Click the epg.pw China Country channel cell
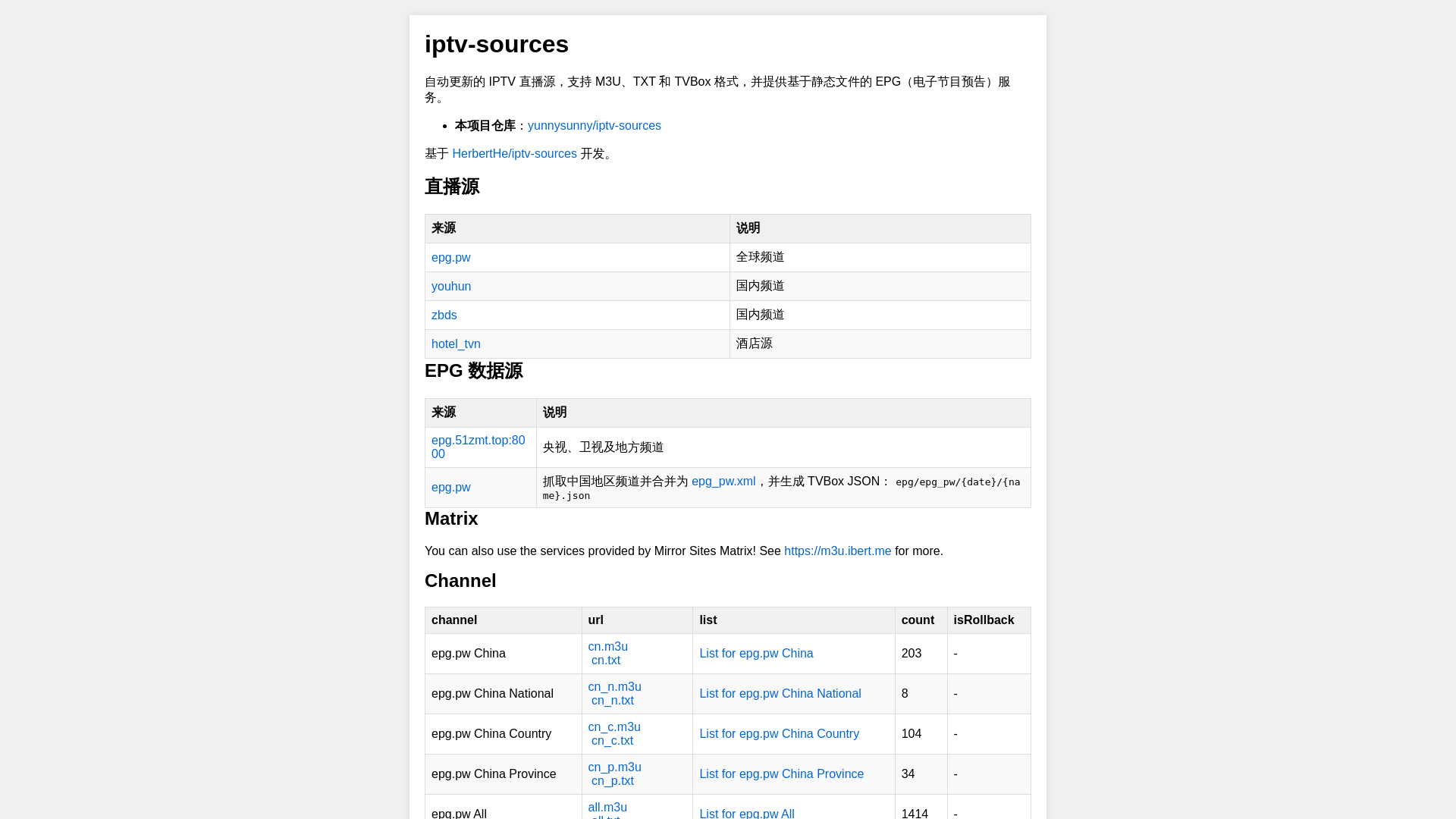This screenshot has width=1456, height=819. (x=504, y=734)
